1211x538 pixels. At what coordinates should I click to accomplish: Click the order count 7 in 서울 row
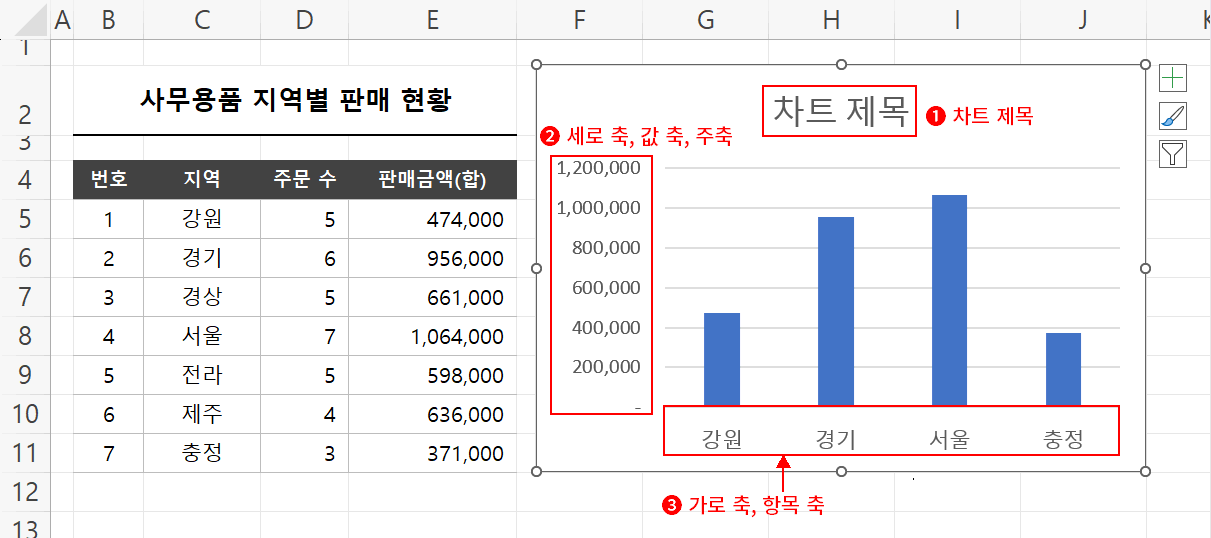[x=305, y=336]
